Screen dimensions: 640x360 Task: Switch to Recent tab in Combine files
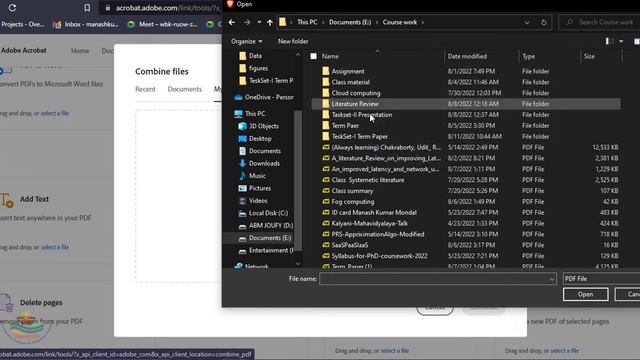(145, 89)
